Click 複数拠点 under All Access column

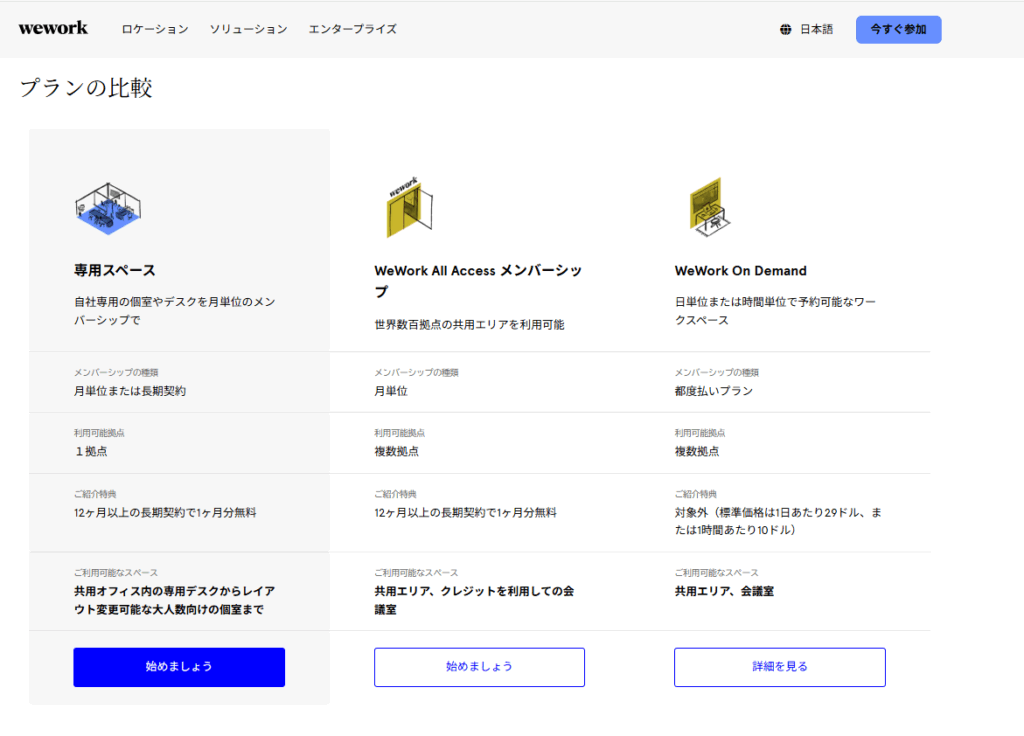396,451
